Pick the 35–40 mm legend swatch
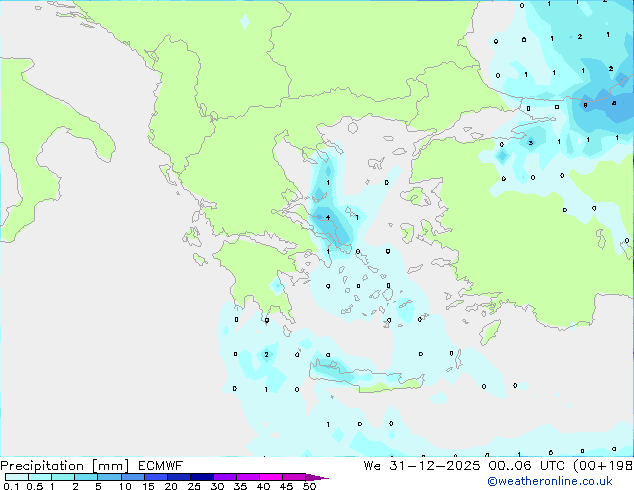This screenshot has height=490, width=634. click(x=248, y=477)
